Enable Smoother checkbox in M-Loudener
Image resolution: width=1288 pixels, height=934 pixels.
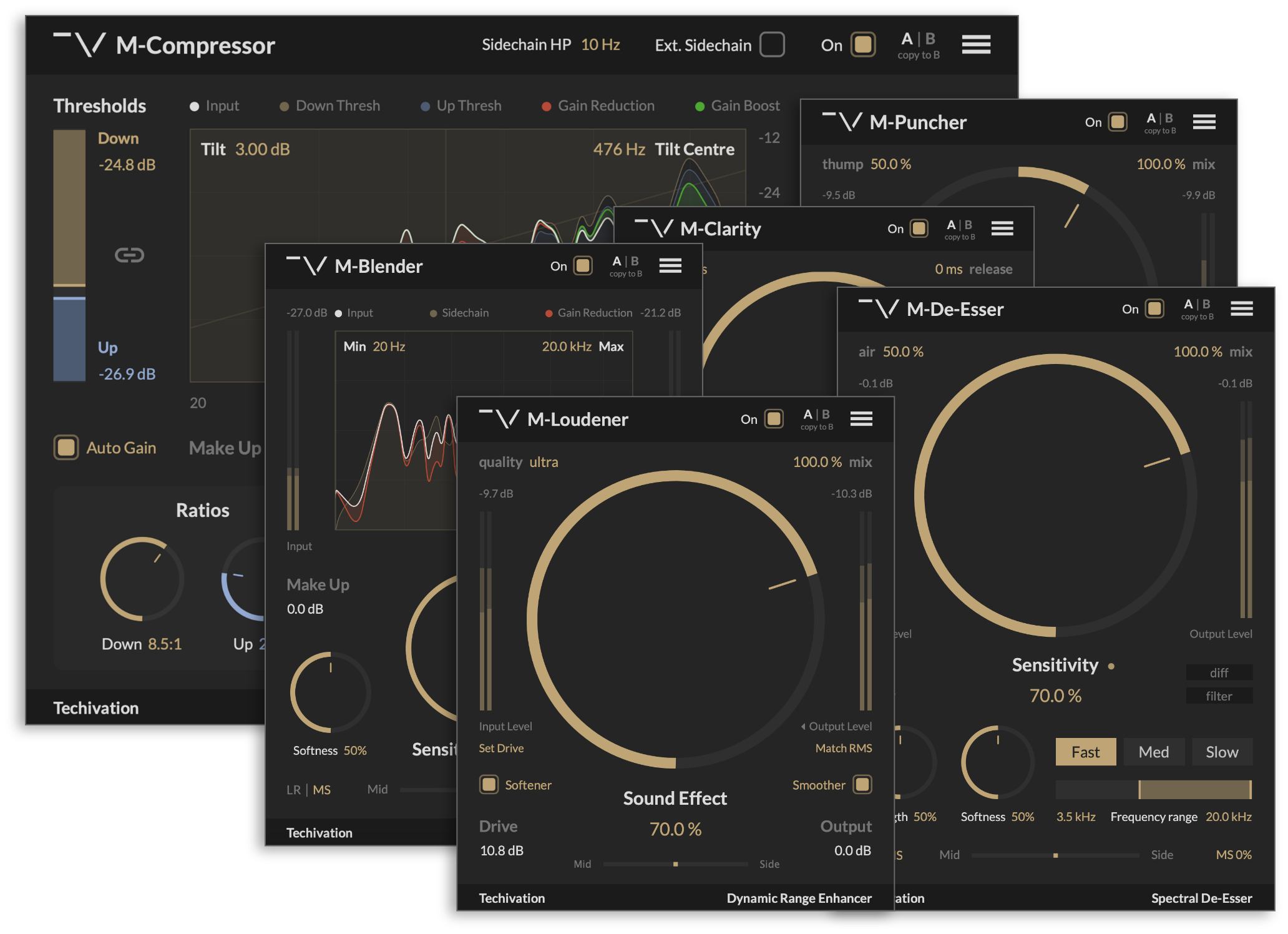click(x=862, y=785)
